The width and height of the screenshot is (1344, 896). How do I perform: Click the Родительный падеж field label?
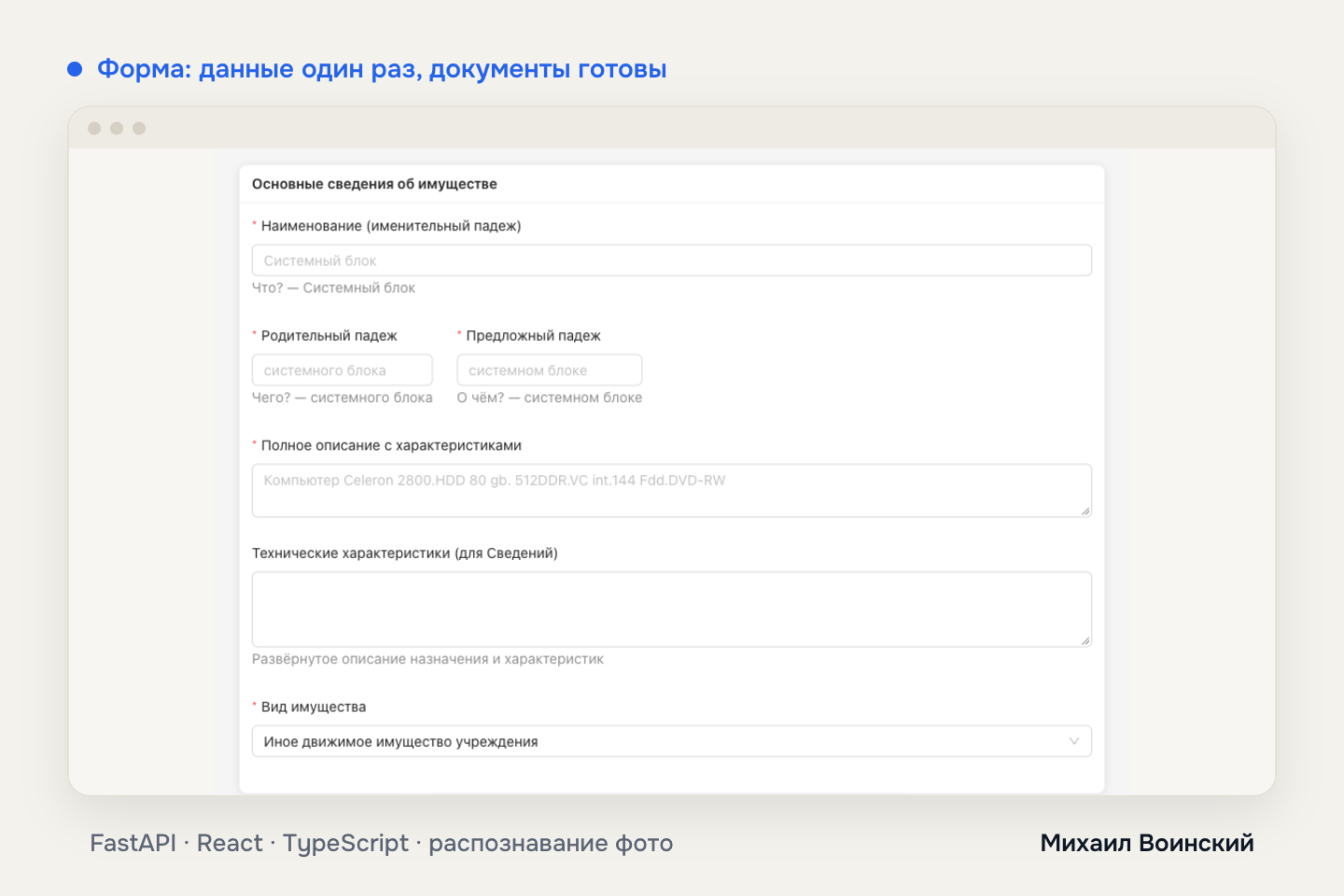pyautogui.click(x=329, y=336)
